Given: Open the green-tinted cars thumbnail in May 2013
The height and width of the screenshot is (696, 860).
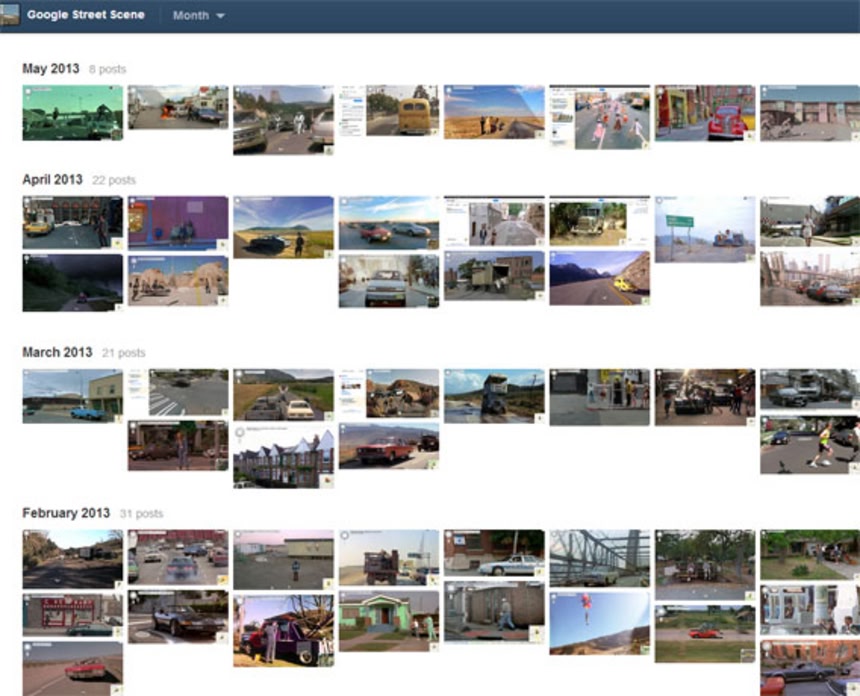Looking at the screenshot, I should click(x=72, y=112).
